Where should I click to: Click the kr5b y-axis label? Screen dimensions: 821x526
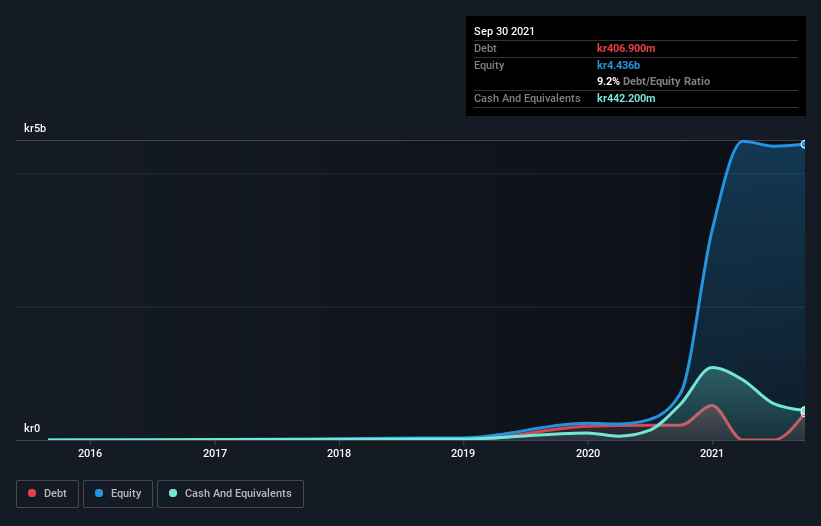click(x=35, y=128)
